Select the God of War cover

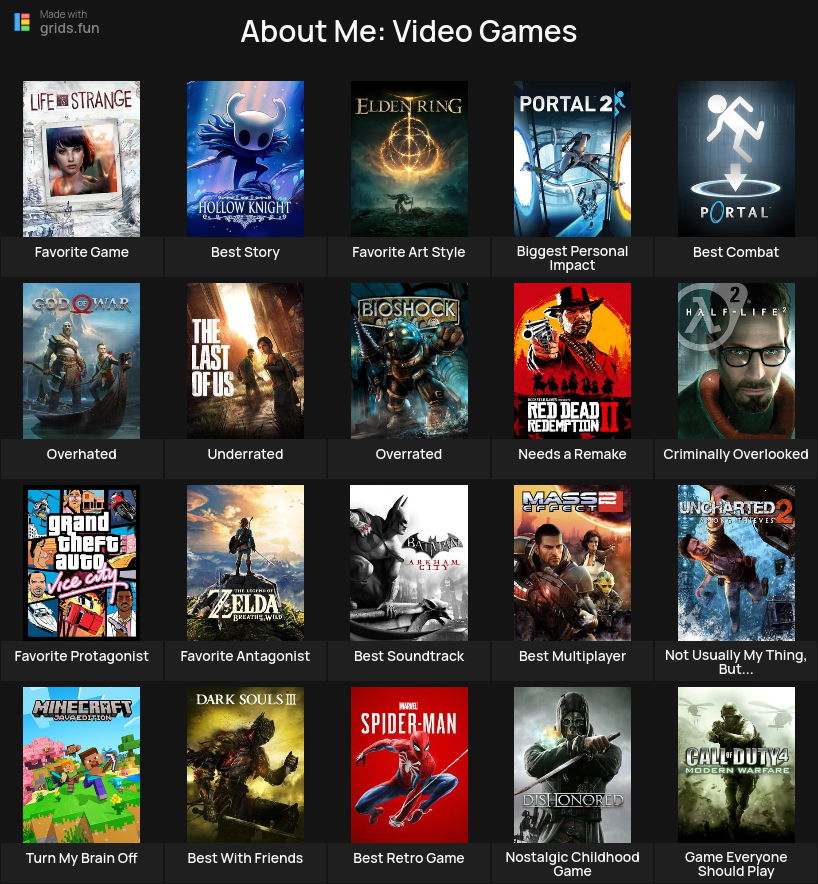pyautogui.click(x=82, y=361)
